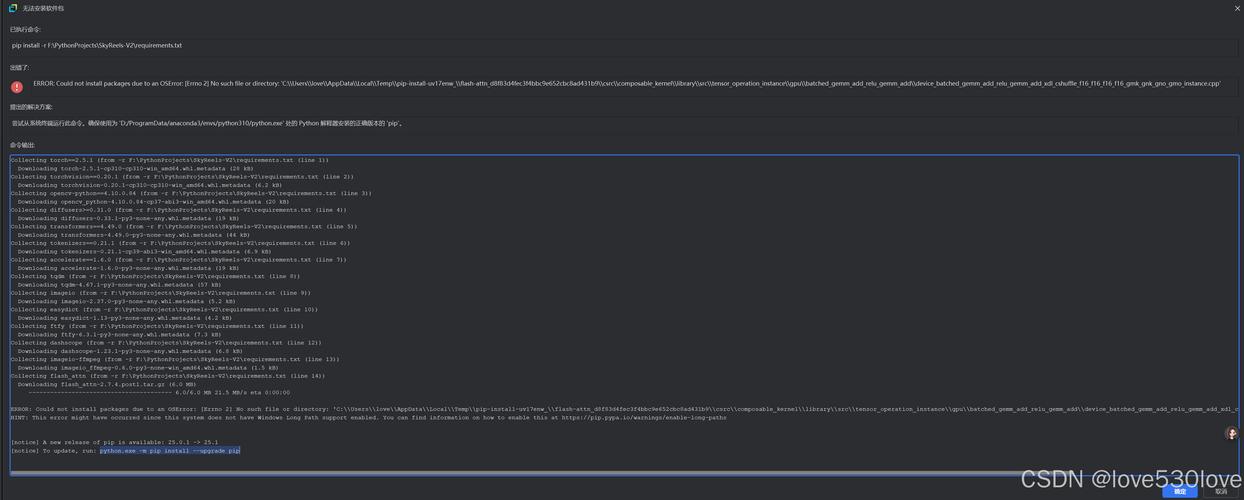Click the red error icon beside the ERROR message

point(17,87)
